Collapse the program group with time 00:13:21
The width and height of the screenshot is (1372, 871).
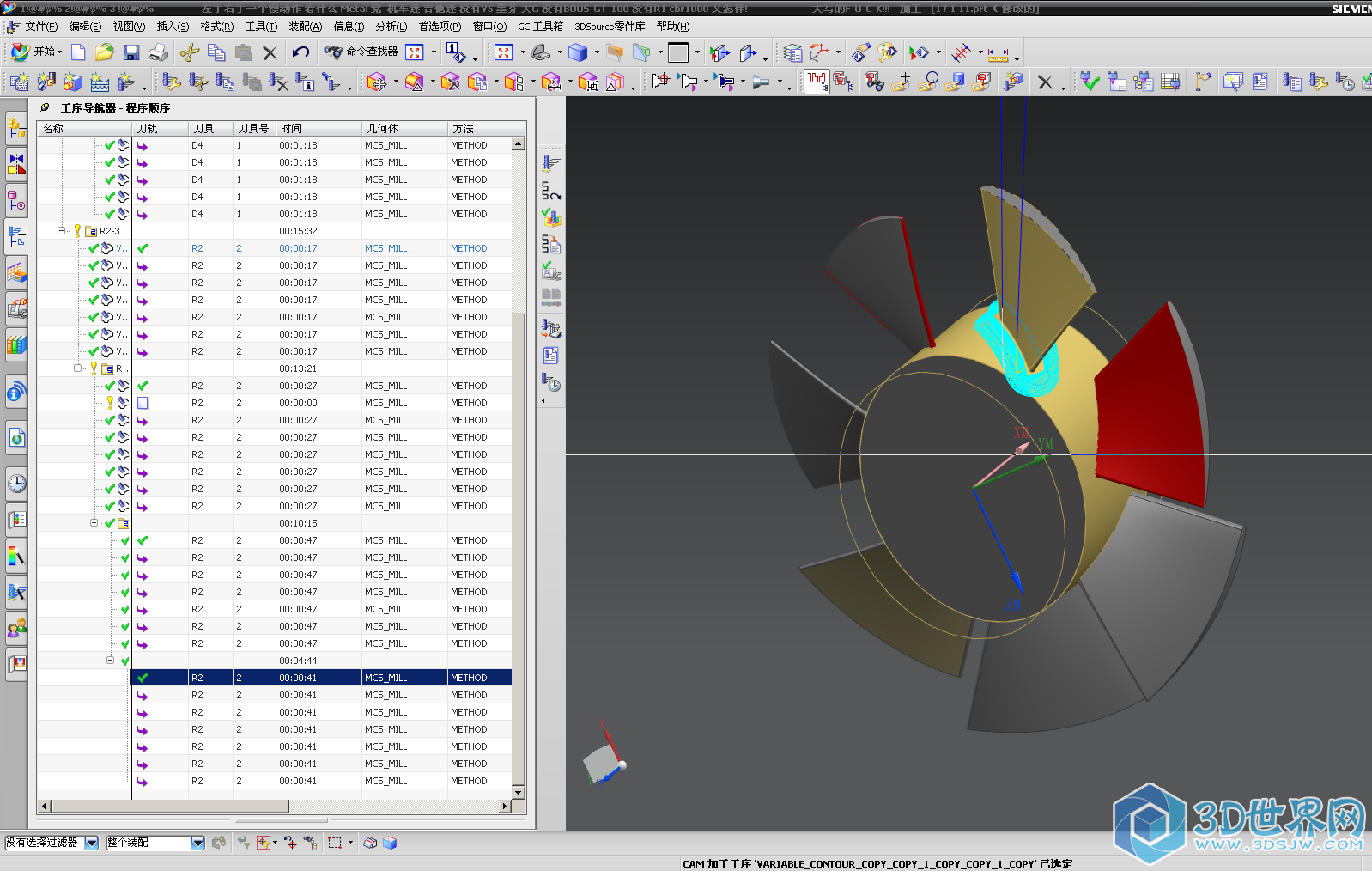coord(78,368)
